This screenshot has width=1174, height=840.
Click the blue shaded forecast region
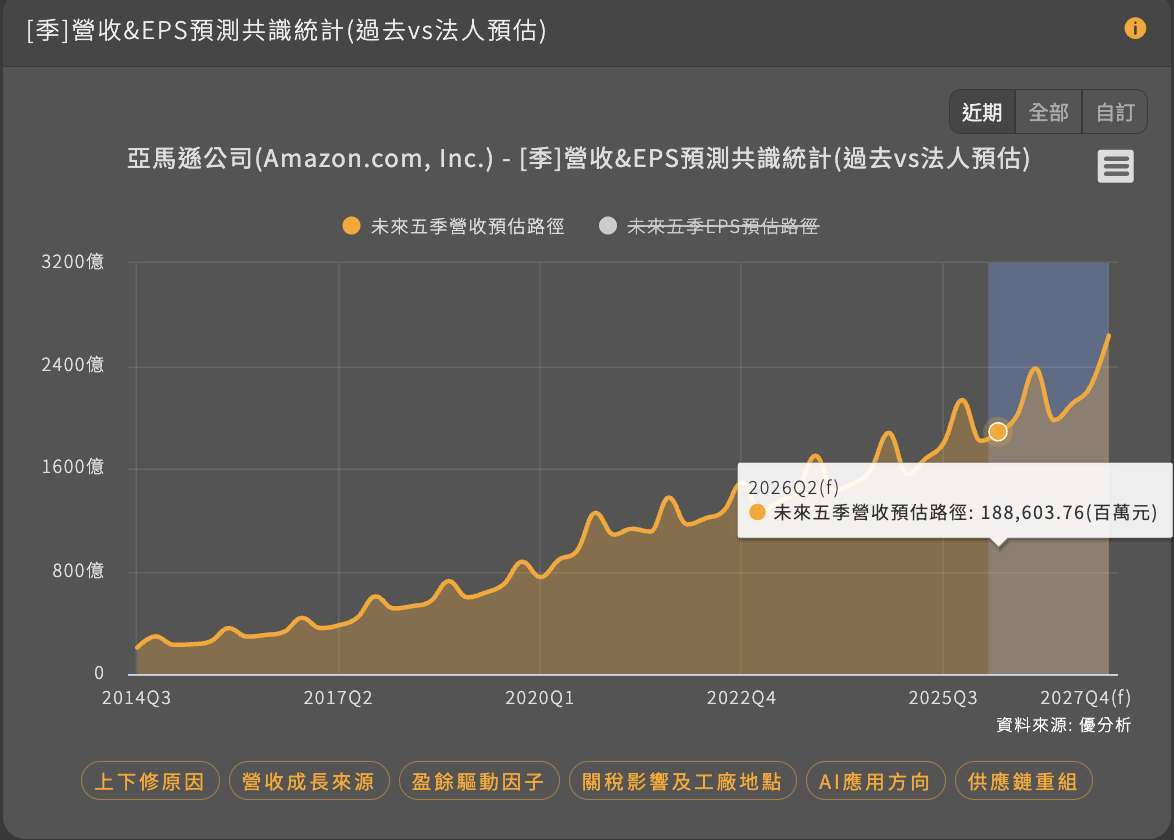1048,320
